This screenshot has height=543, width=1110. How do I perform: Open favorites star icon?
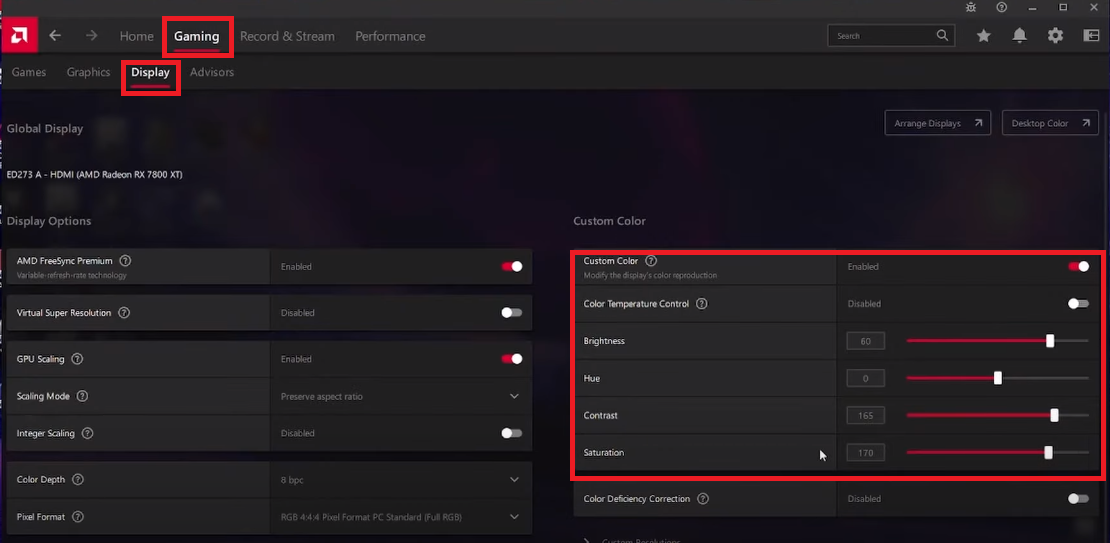point(984,36)
